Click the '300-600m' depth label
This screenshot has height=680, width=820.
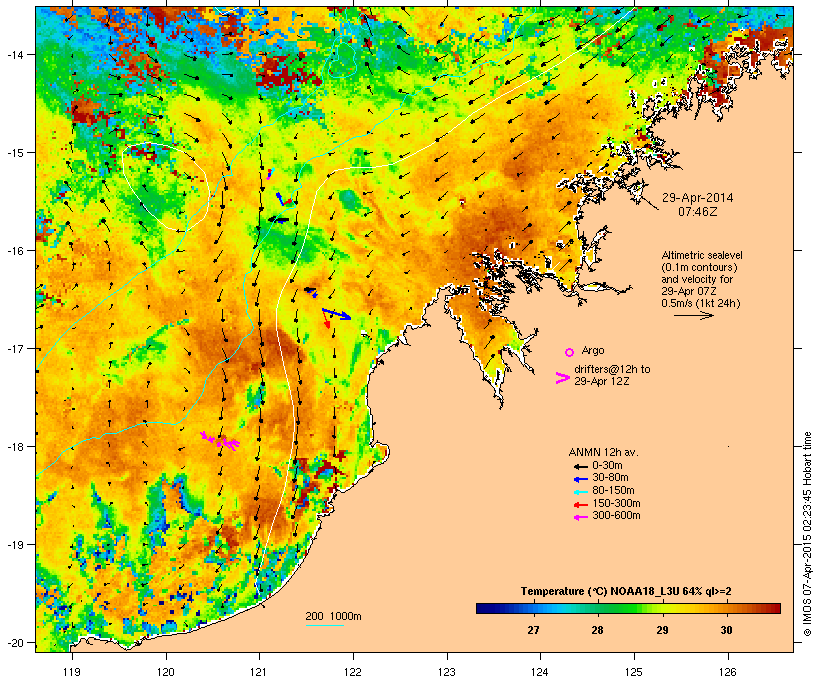click(616, 516)
